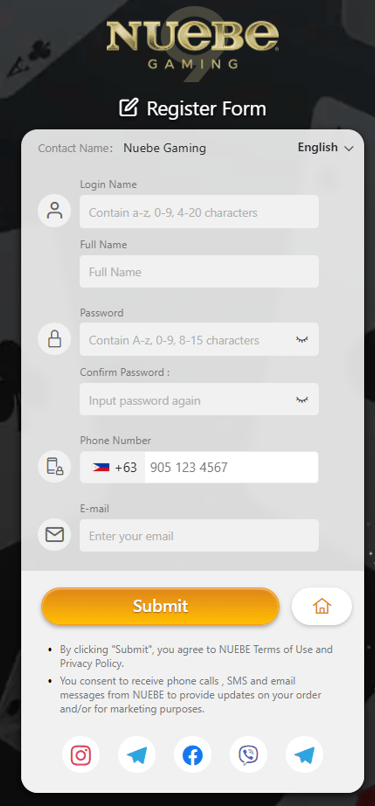Image resolution: width=375 pixels, height=806 pixels.
Task: Click the Philippine flag in phone field
Action: click(x=101, y=468)
